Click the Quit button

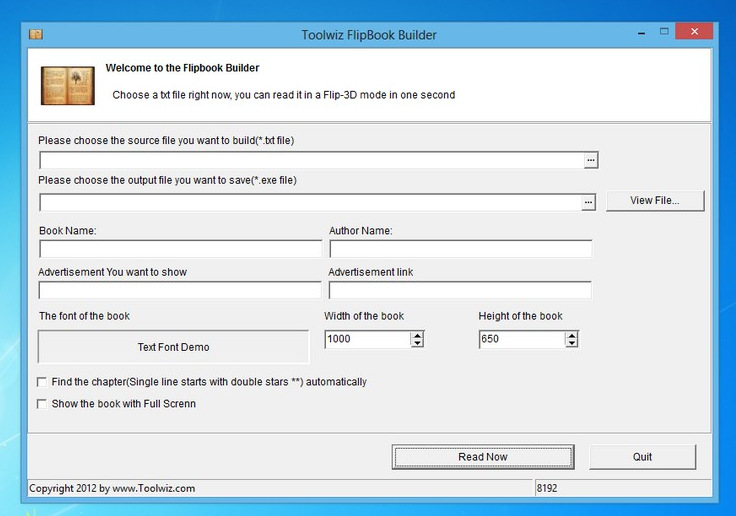[642, 457]
